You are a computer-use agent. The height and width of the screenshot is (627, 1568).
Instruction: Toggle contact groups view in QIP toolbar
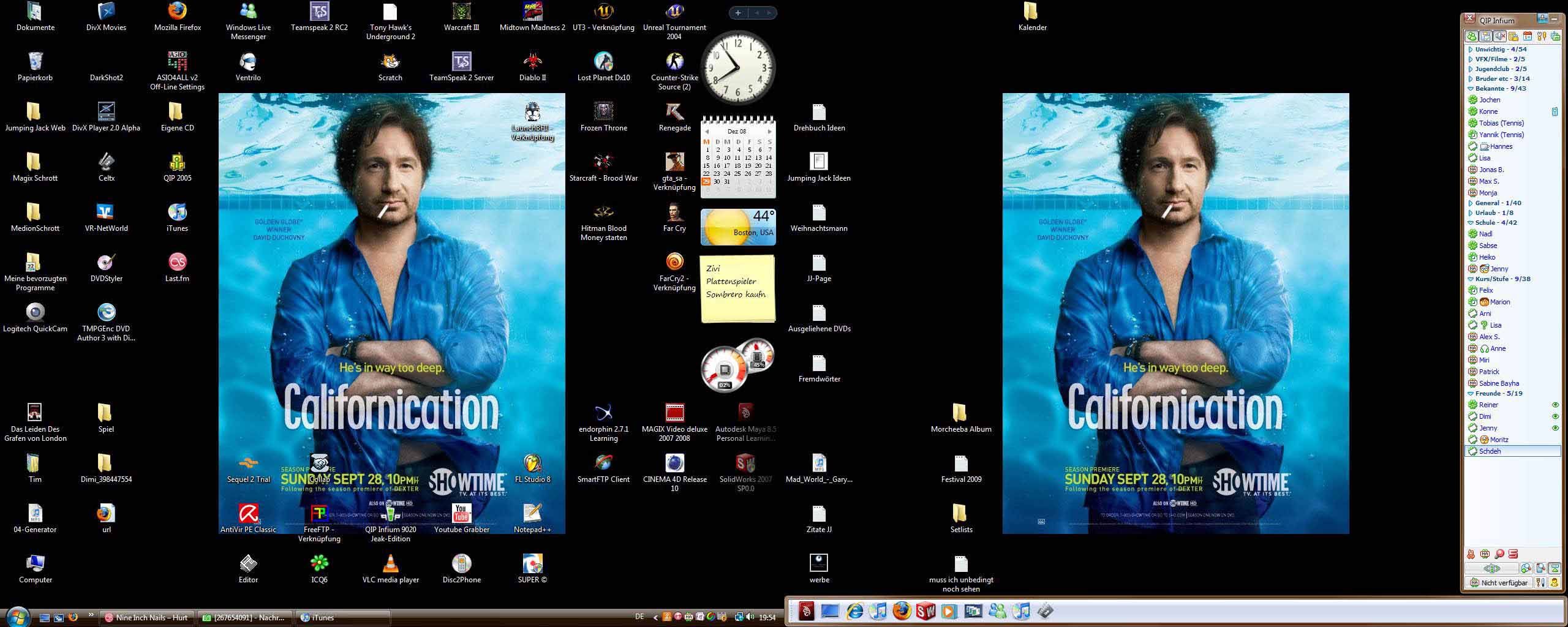pos(1486,37)
